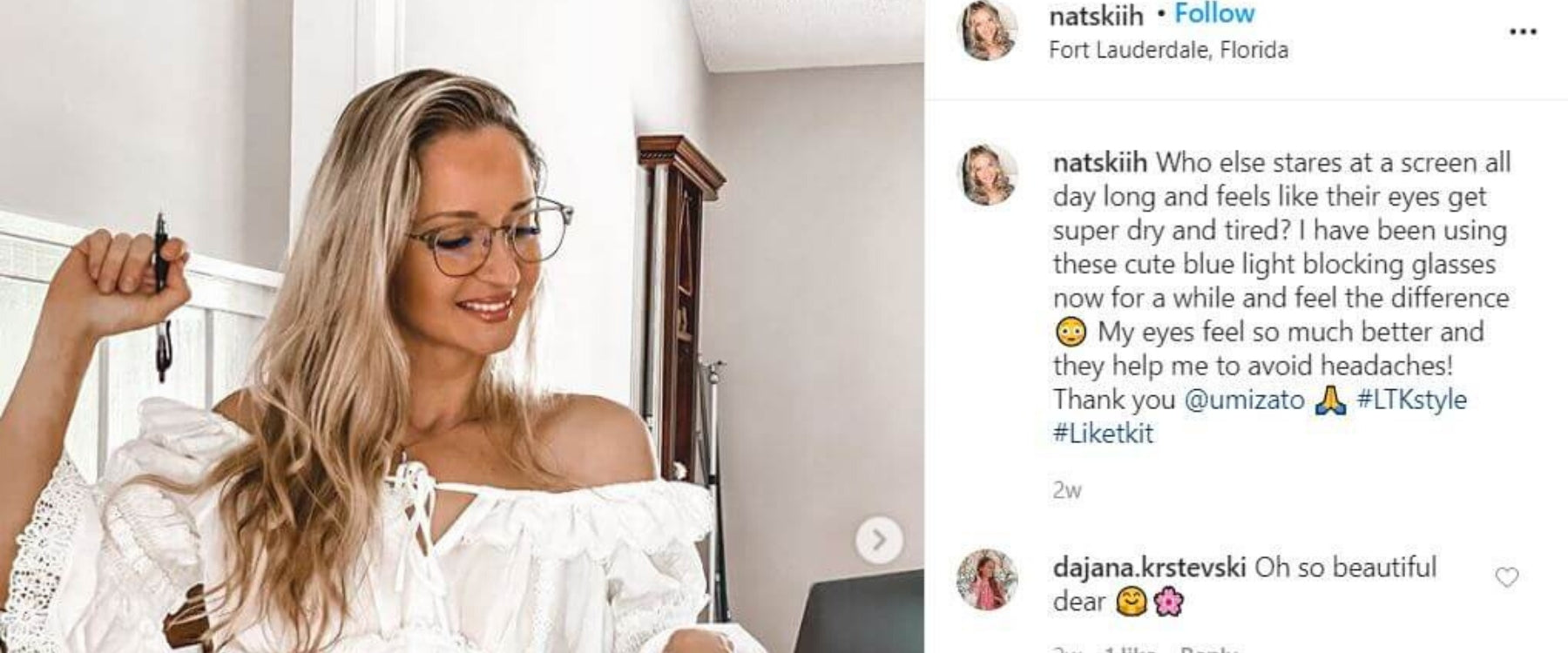
Task: View the '1 like' count on the comment
Action: pos(1131,650)
